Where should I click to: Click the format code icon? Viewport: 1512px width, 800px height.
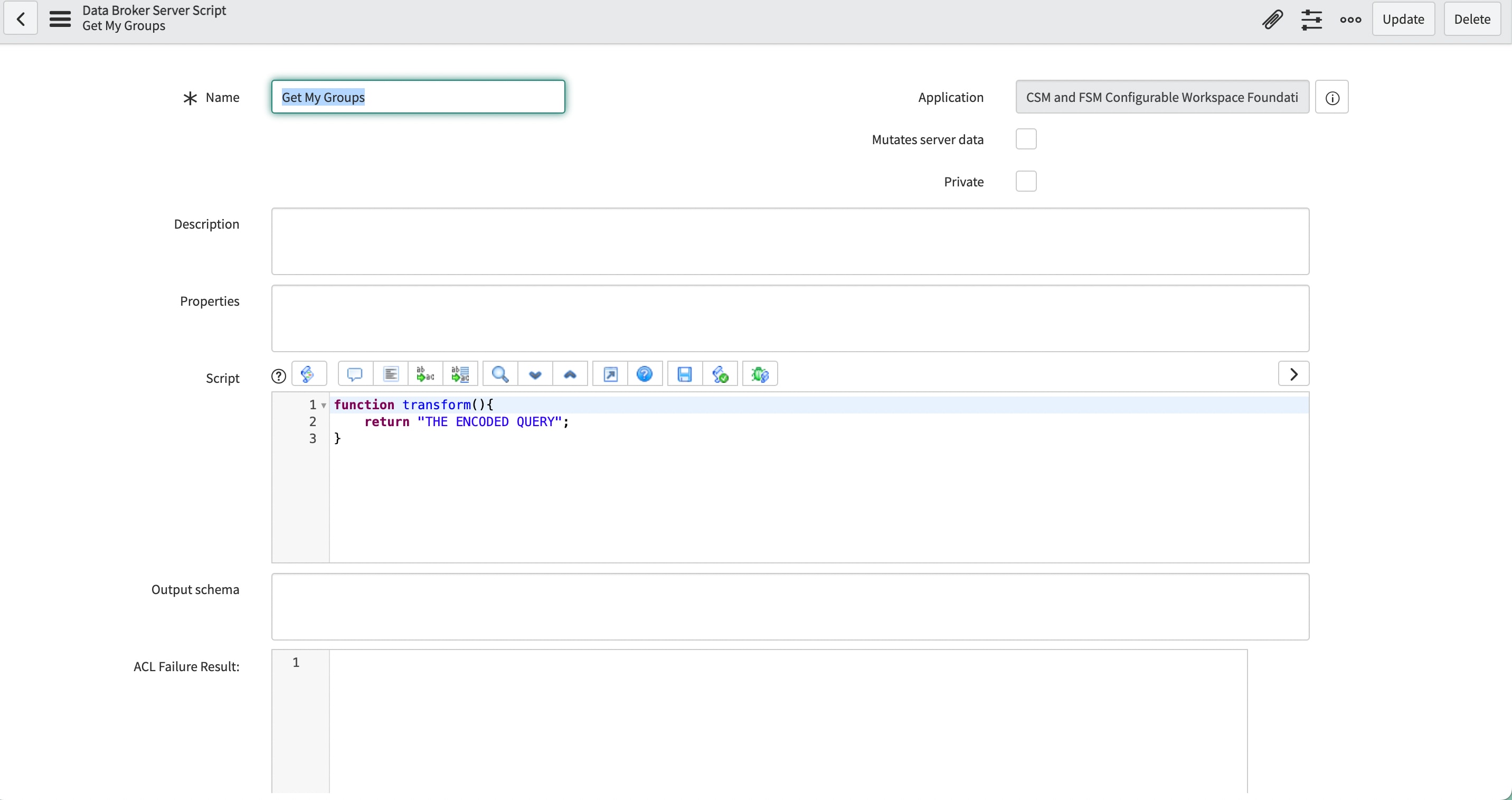point(390,374)
